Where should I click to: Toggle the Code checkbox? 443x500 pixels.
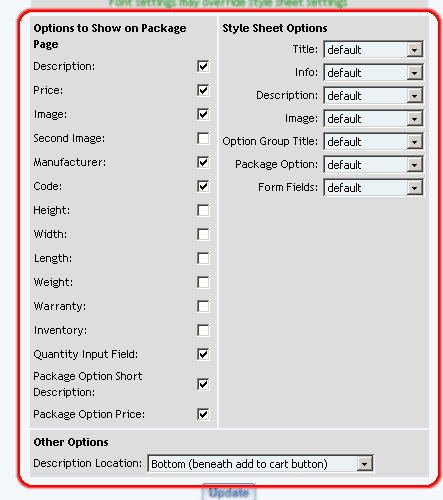point(203,186)
